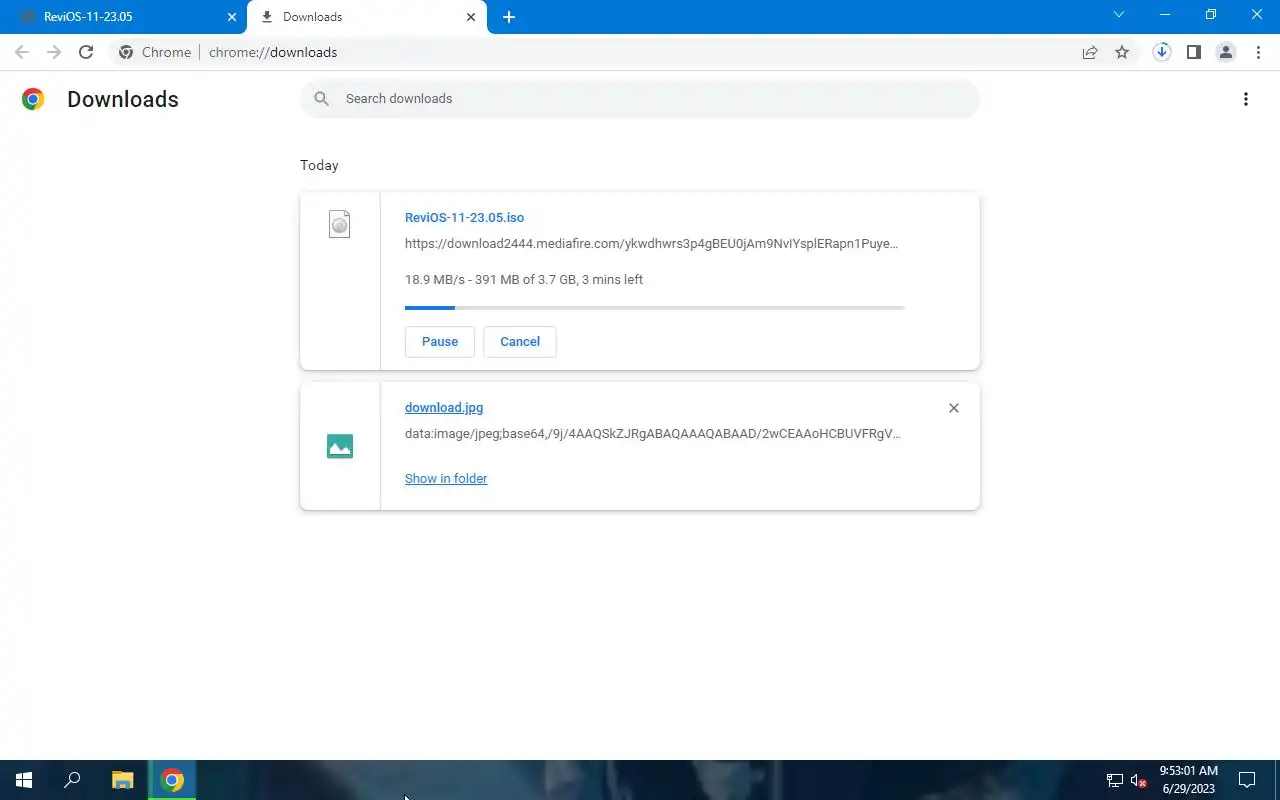Open the download.jpg file link
Viewport: 1280px width, 800px height.
(x=444, y=407)
